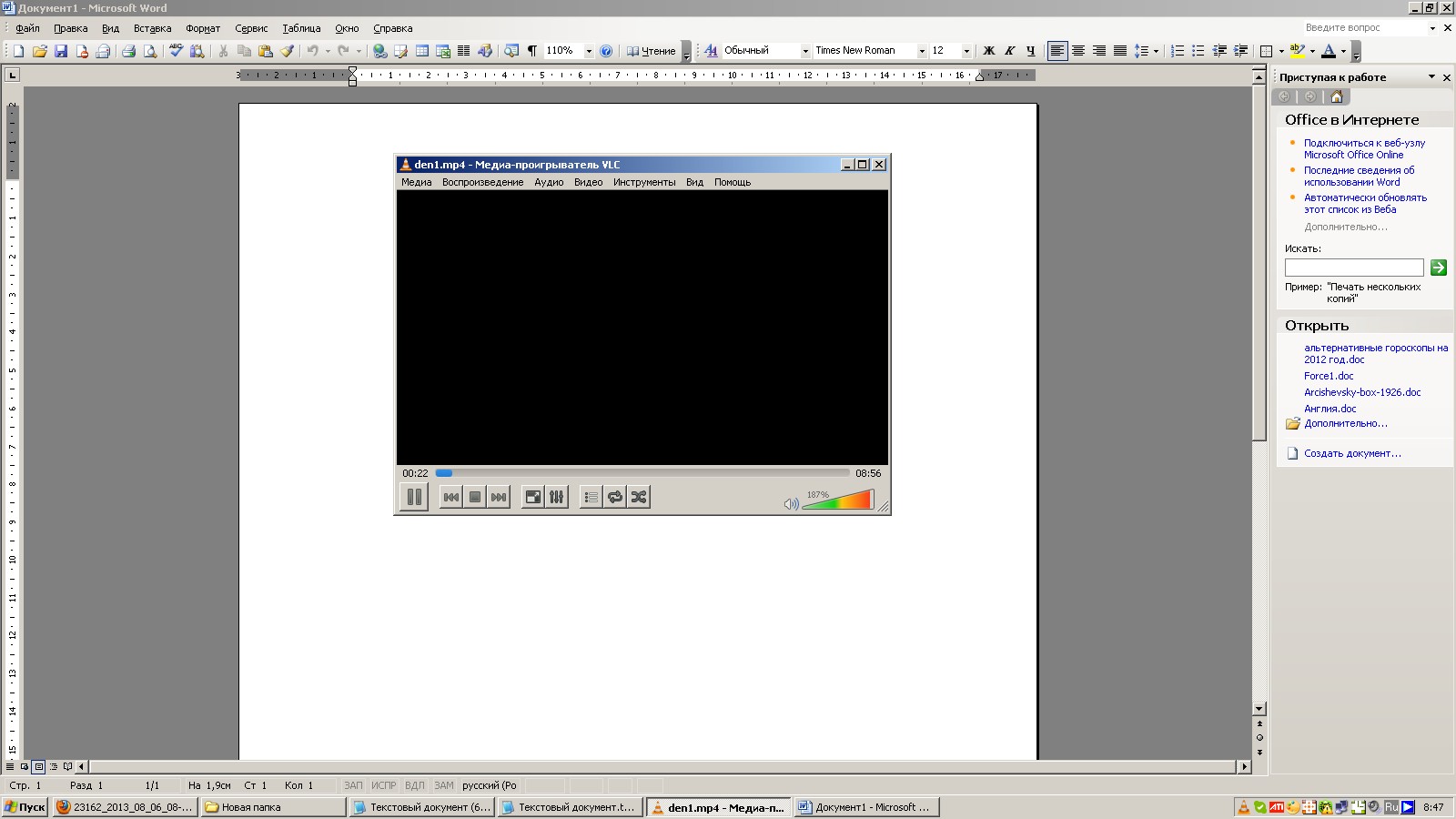Toggle VLC shuffle random button
Screen dimensions: 1456x819
click(x=639, y=497)
